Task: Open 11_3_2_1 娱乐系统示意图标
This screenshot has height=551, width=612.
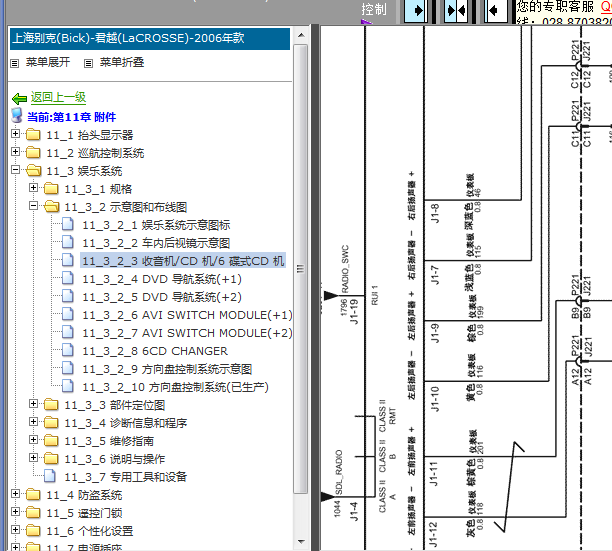Action: tap(156, 225)
